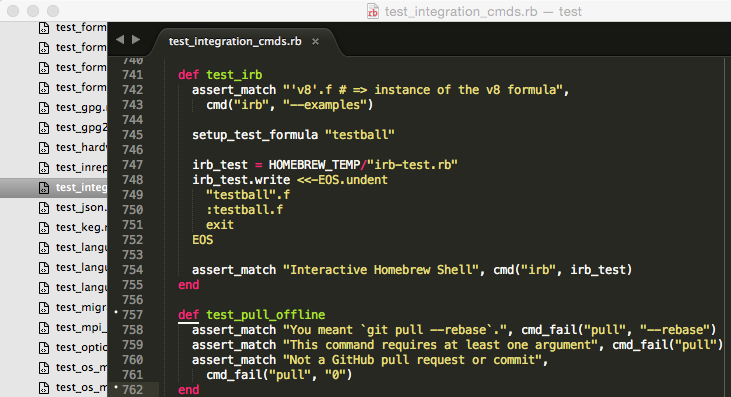This screenshot has height=397, width=731.
Task: Go back with the left tab arrow
Action: [120, 40]
